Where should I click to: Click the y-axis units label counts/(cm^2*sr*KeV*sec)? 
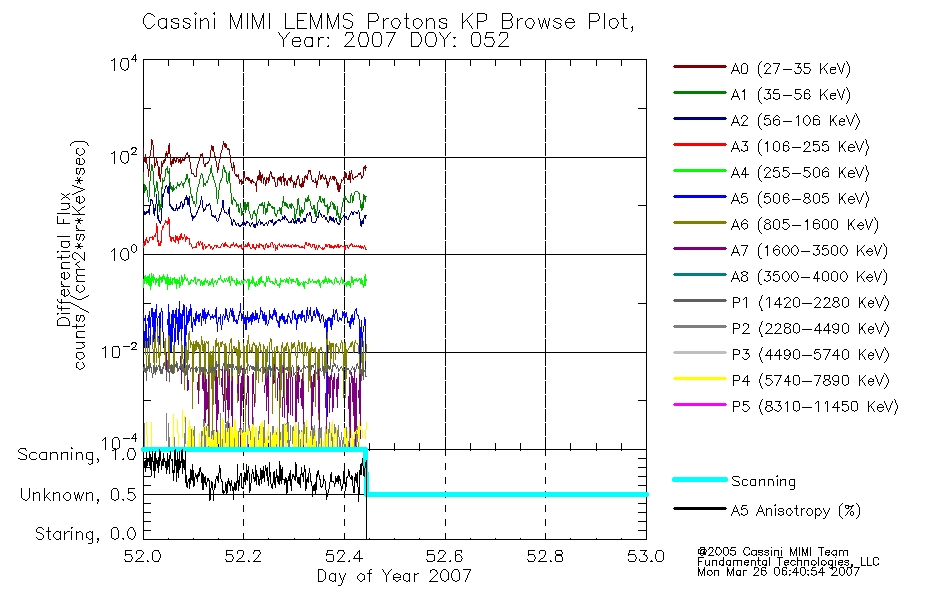pyautogui.click(x=81, y=255)
